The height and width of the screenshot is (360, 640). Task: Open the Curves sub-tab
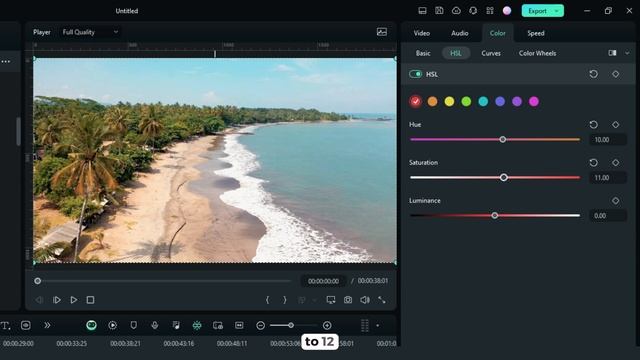[491, 53]
